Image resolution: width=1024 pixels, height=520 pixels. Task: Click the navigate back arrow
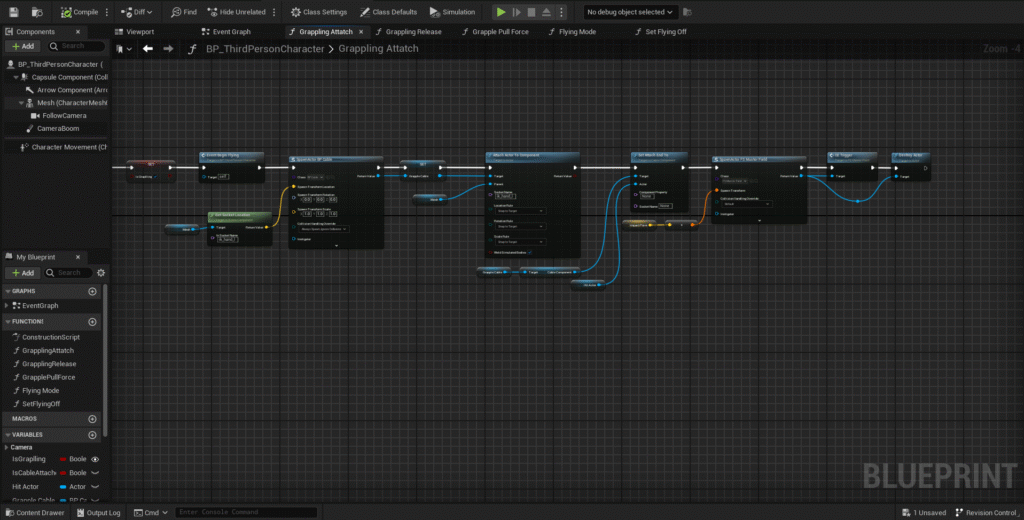click(148, 48)
